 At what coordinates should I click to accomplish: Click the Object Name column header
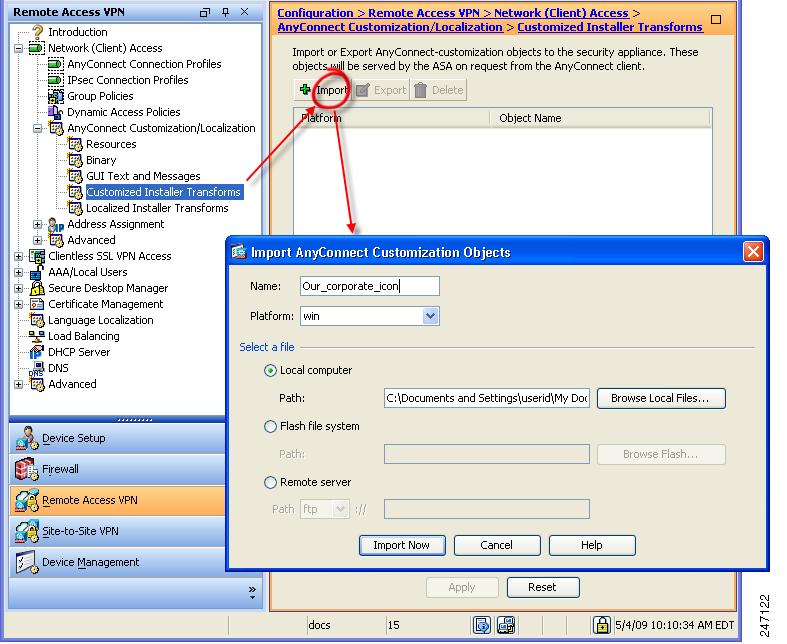(x=600, y=118)
